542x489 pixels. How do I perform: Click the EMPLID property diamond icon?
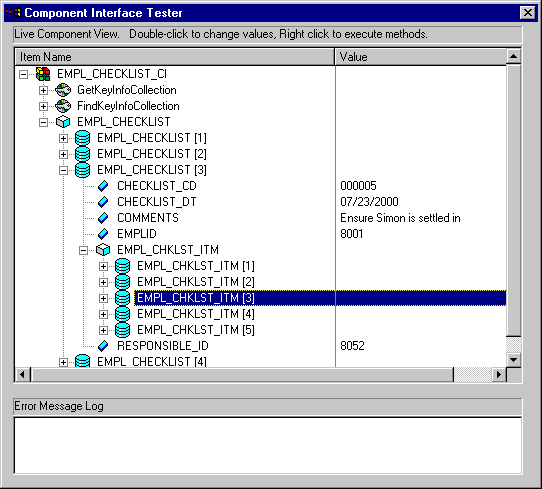pos(103,234)
